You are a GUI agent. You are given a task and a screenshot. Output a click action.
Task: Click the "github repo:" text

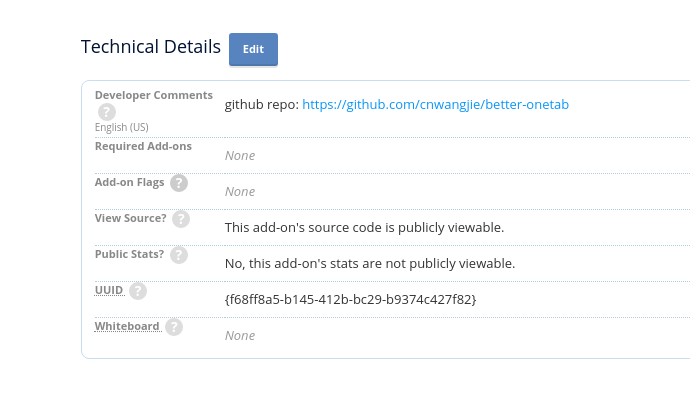[x=262, y=105]
